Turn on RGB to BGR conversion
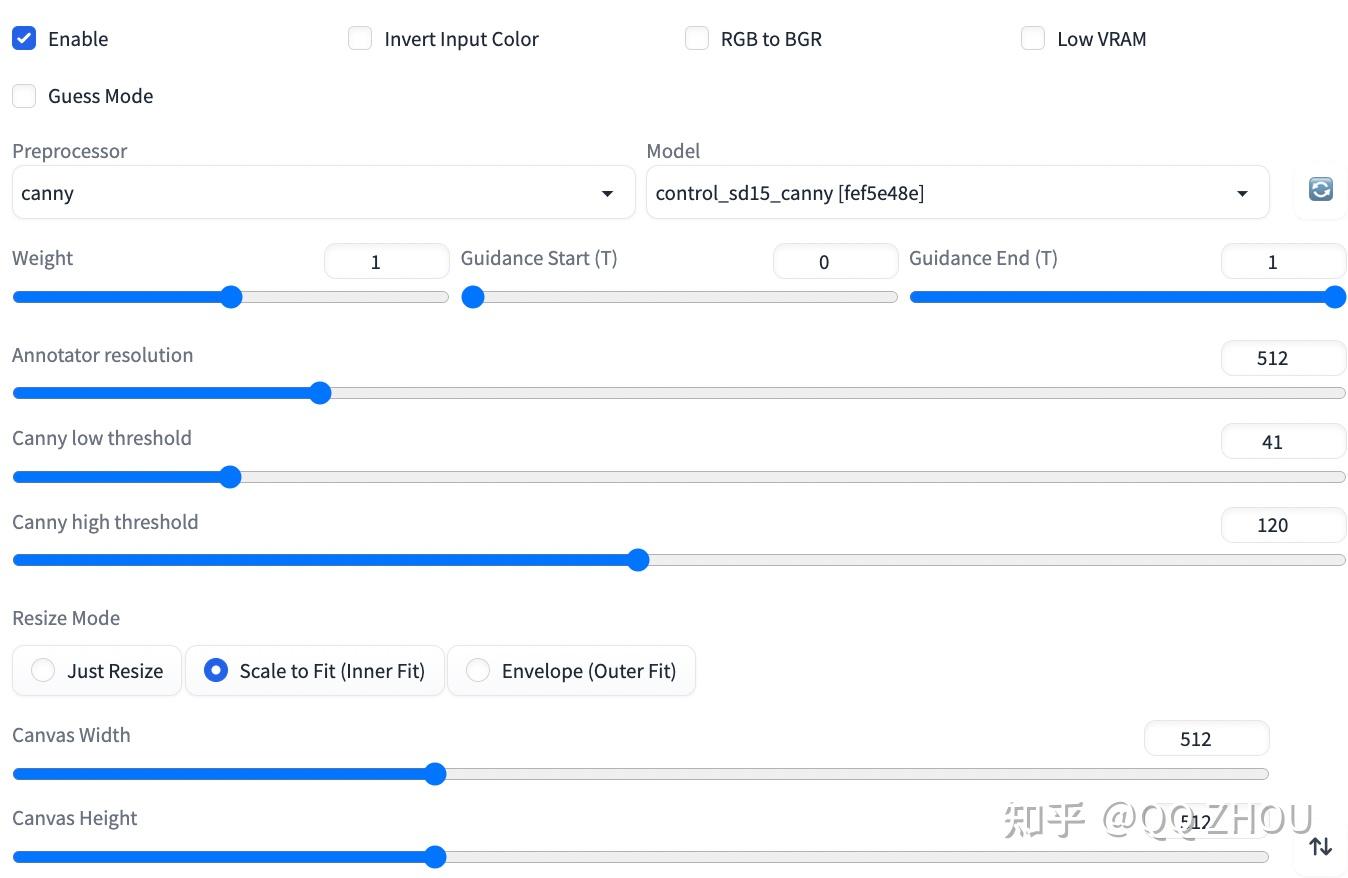 [696, 38]
